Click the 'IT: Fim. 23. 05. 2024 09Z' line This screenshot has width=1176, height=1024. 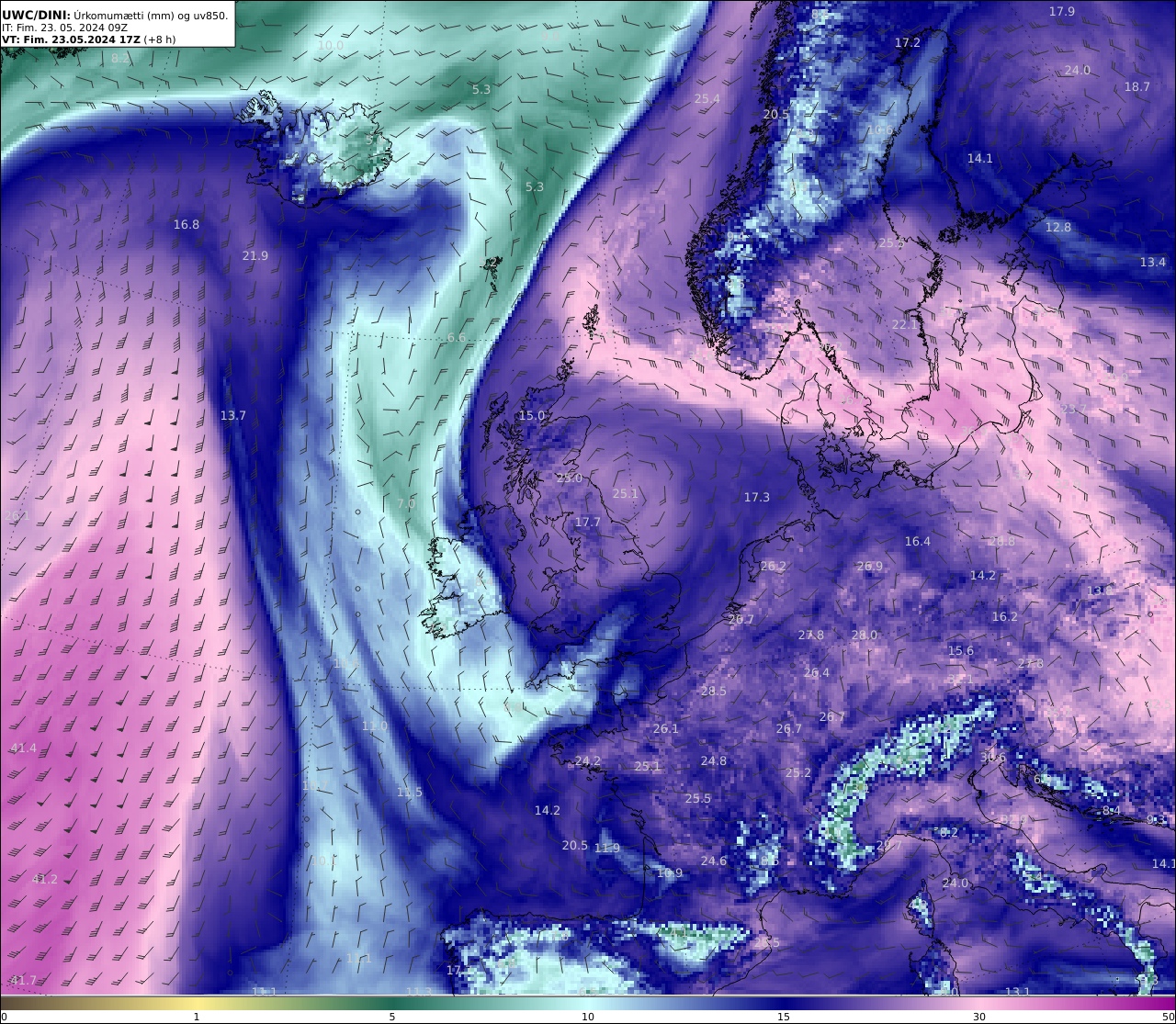64,28
